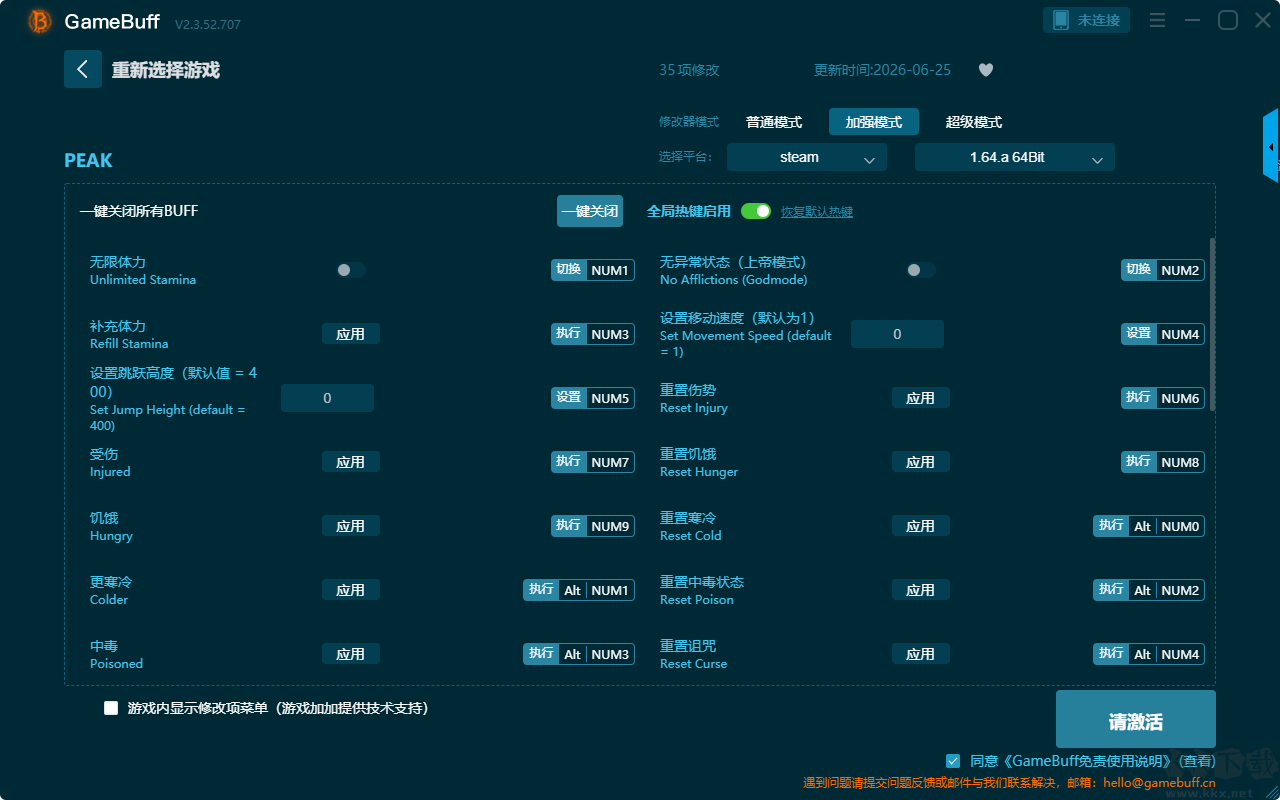This screenshot has height=800, width=1280.
Task: Click the heart favorite icon
Action: [985, 70]
